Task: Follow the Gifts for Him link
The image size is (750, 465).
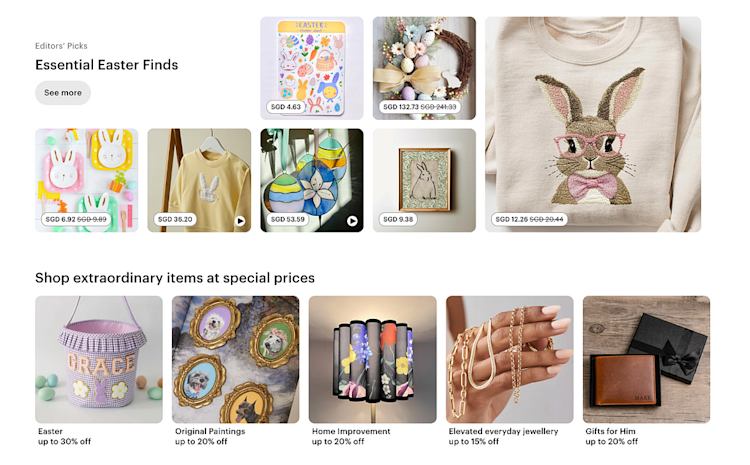Action: click(x=610, y=431)
